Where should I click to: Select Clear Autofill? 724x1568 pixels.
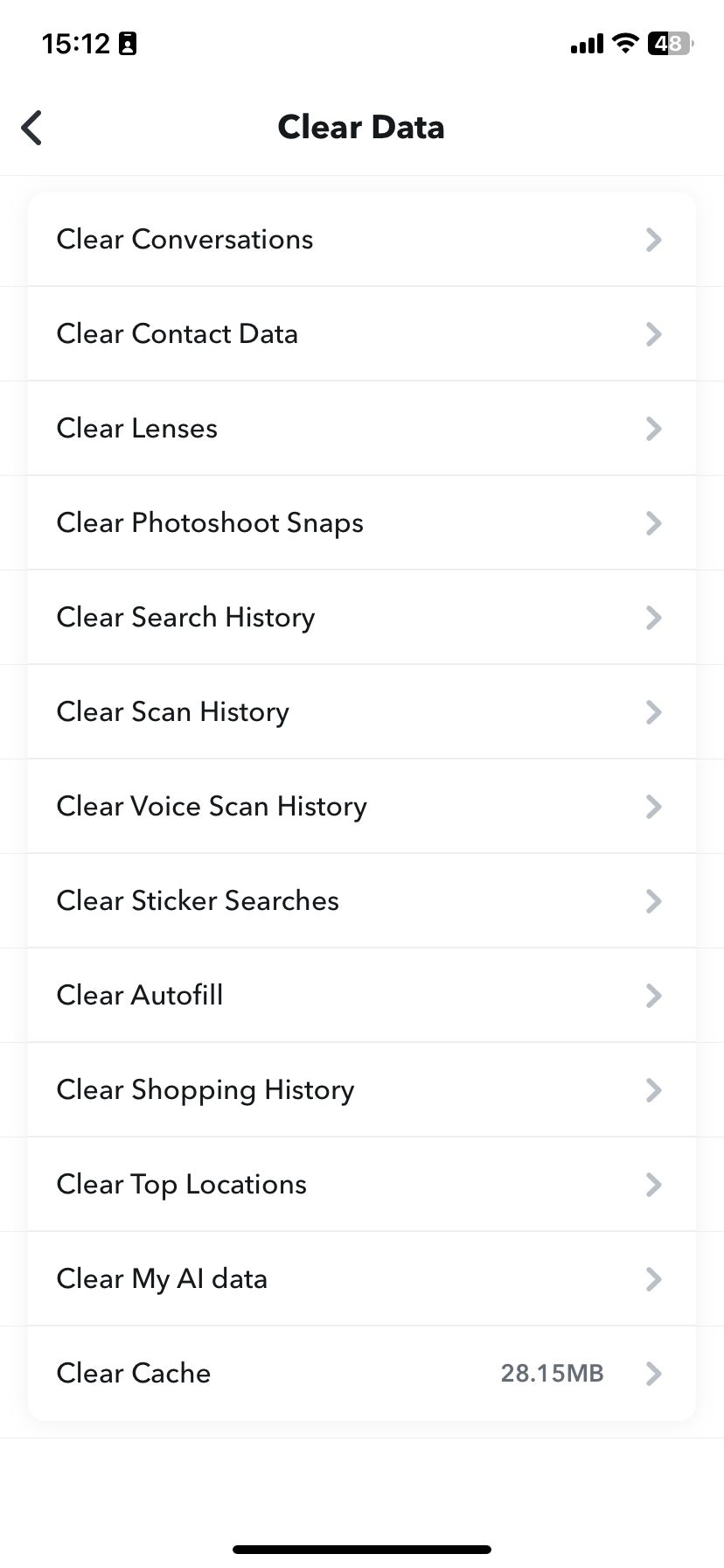140,996
